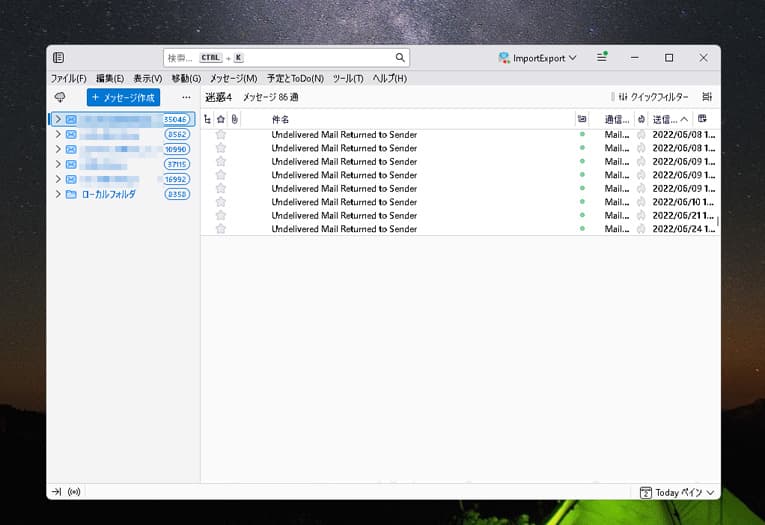
Task: Click the column picker icon in list header
Action: tap(703, 119)
